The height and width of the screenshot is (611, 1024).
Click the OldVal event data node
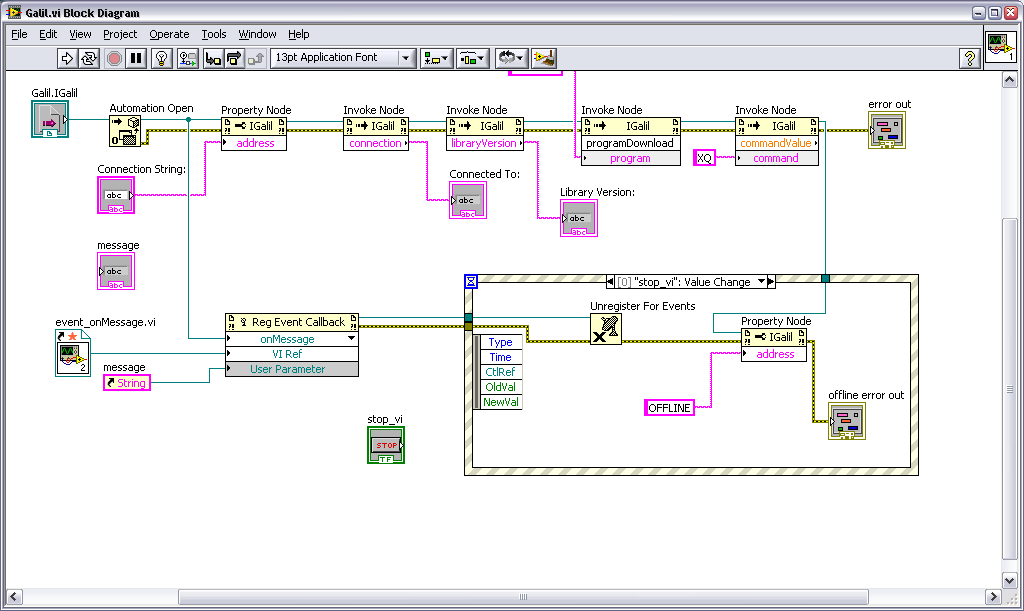(500, 387)
